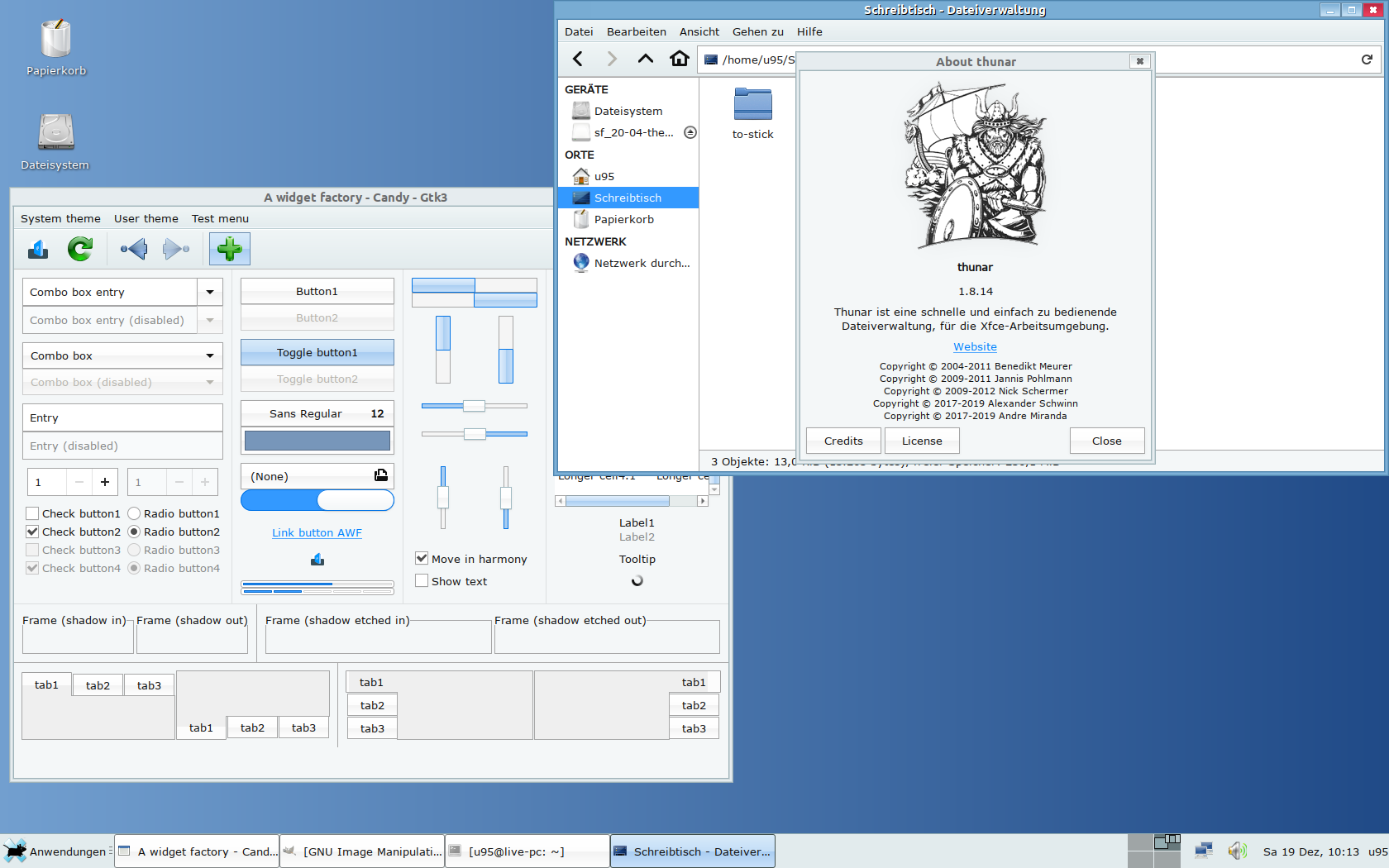Go forward in Thunar with the forward arrow
Image resolution: width=1389 pixels, height=868 pixels.
(612, 59)
